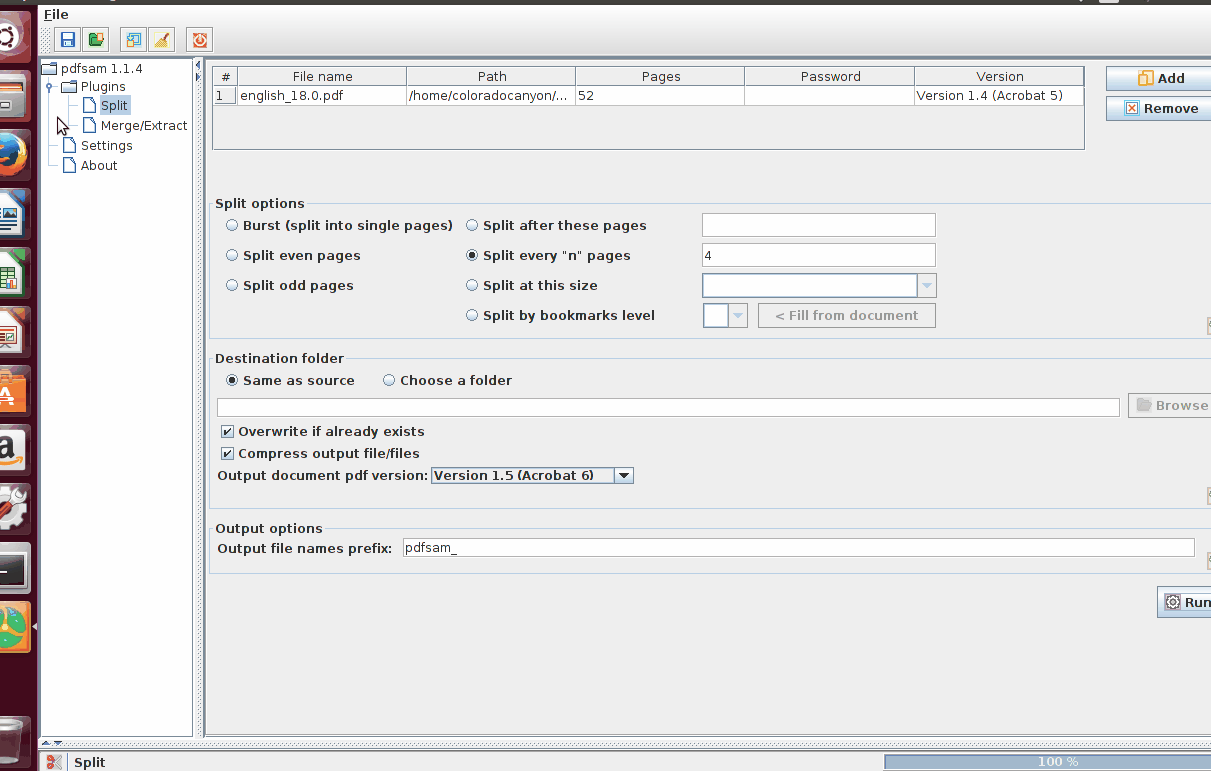Click the Password cell of english_18.0.pdf
Image resolution: width=1211 pixels, height=771 pixels.
tap(829, 96)
